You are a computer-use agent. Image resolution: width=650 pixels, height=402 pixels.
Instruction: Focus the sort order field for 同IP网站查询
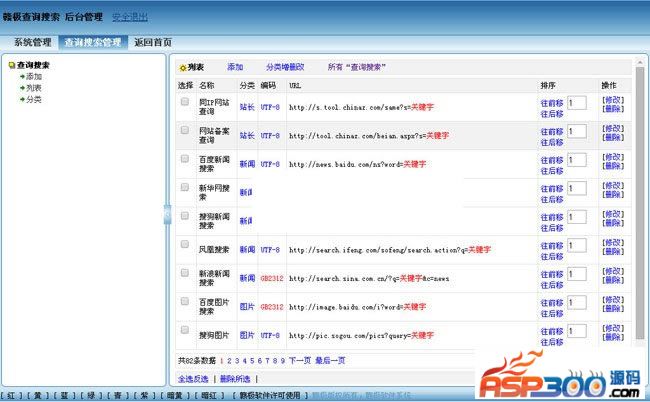[x=577, y=103]
